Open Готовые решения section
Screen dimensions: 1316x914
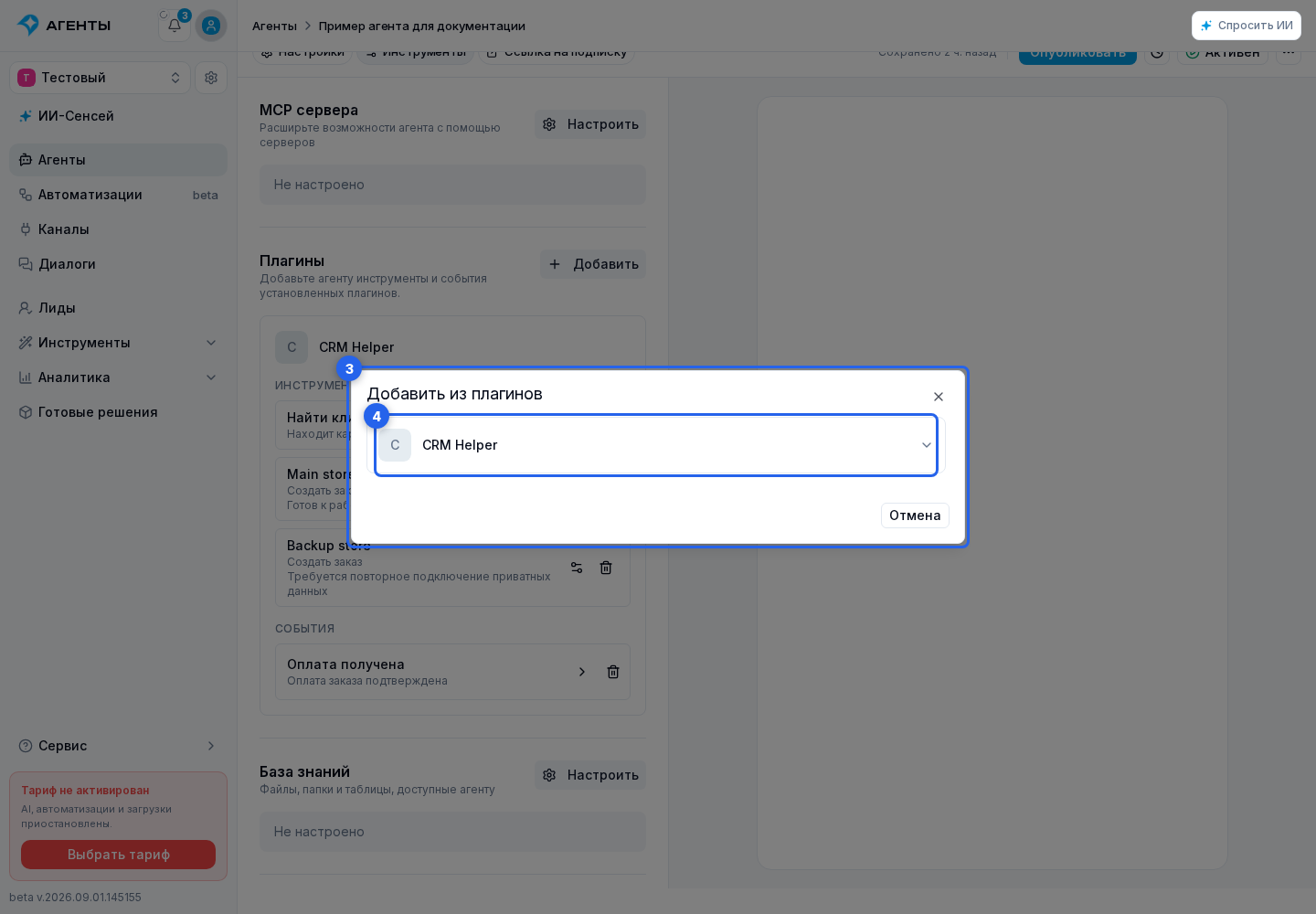pos(118,412)
